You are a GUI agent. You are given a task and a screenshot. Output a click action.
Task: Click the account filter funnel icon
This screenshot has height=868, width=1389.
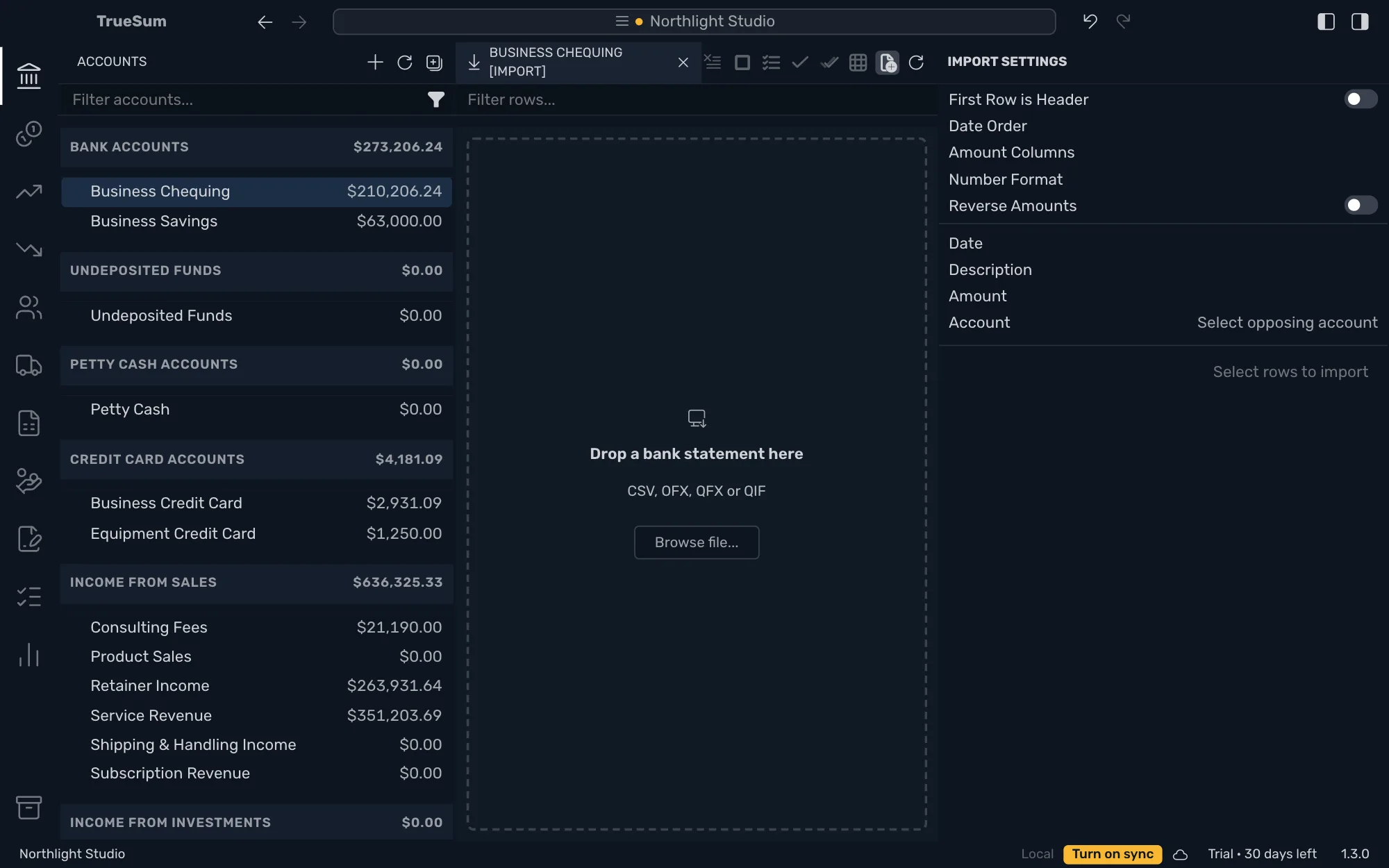[x=436, y=100]
